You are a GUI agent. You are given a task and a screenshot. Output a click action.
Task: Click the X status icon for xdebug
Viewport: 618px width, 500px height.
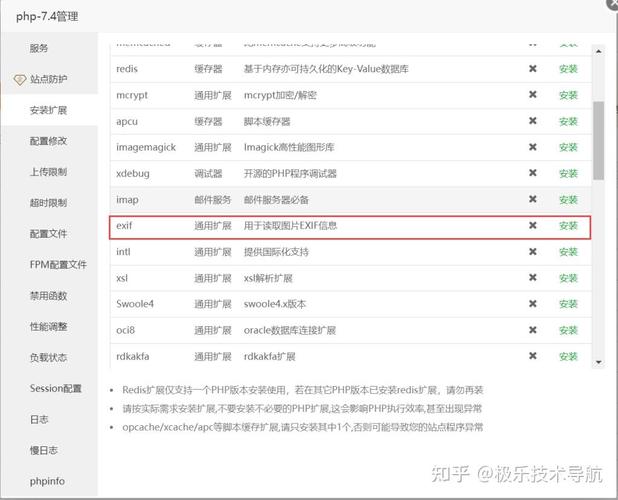(532, 173)
